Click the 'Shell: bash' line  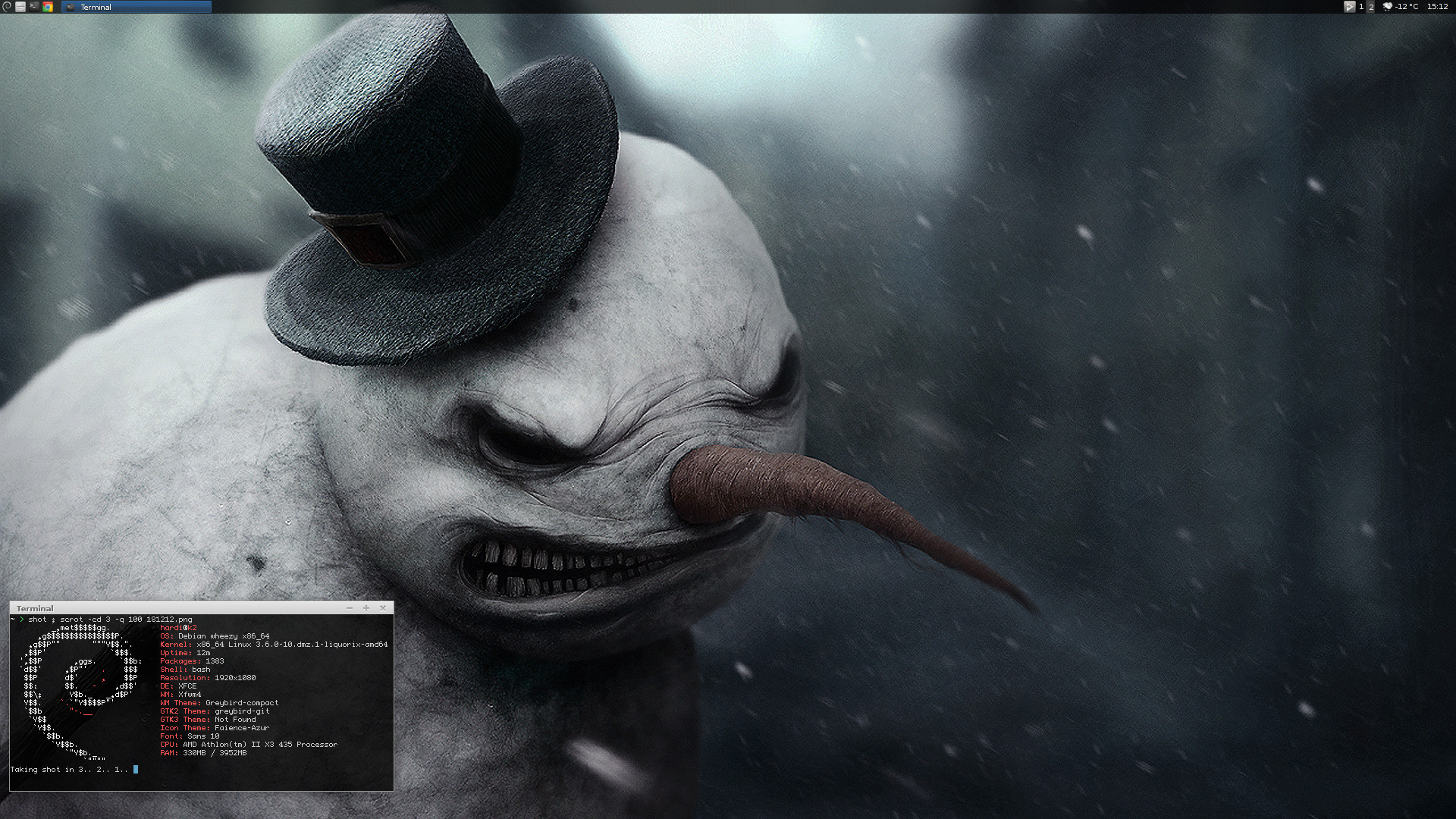click(x=185, y=670)
